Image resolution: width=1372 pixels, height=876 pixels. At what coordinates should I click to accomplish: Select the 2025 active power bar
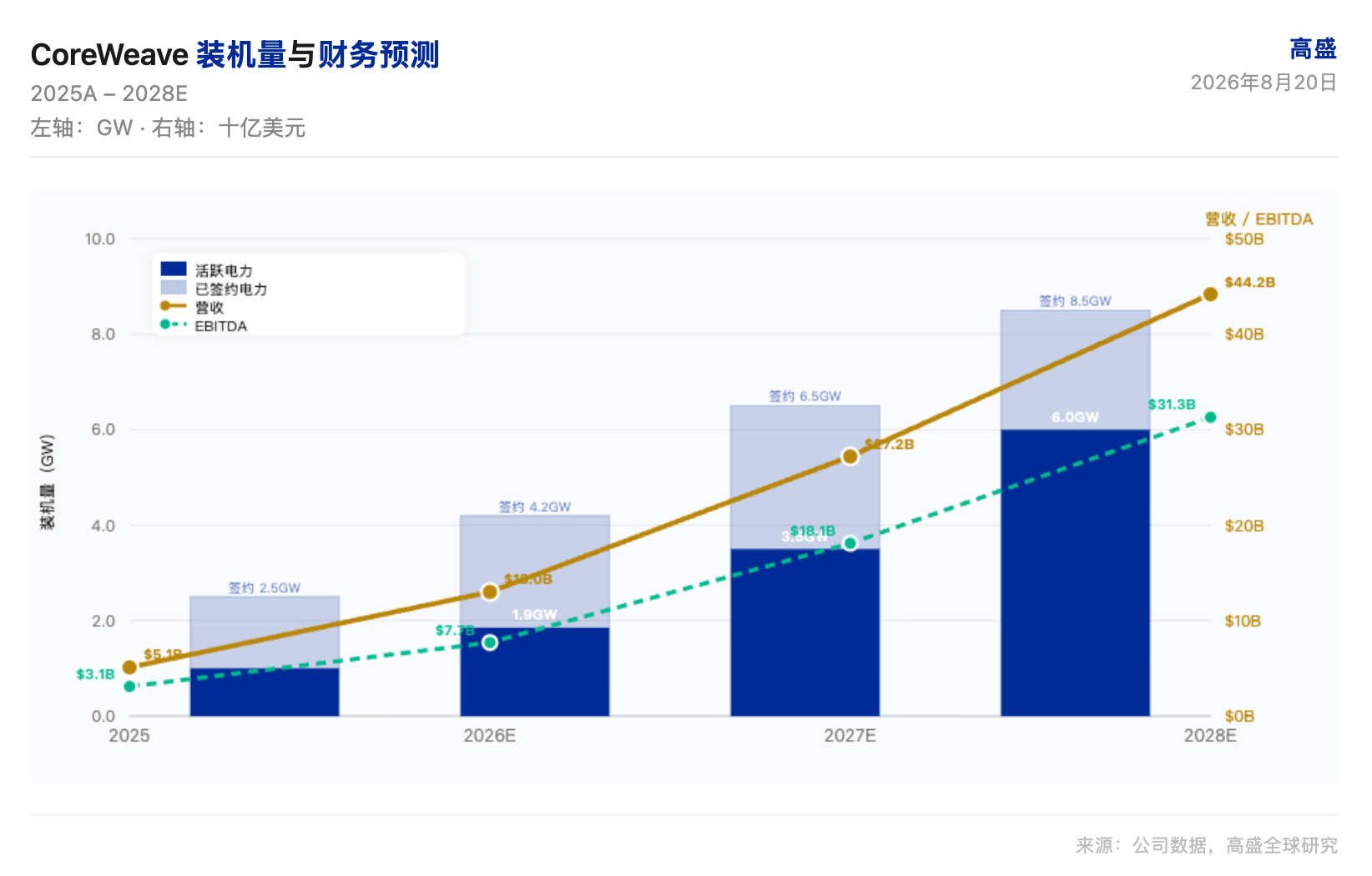(x=265, y=692)
